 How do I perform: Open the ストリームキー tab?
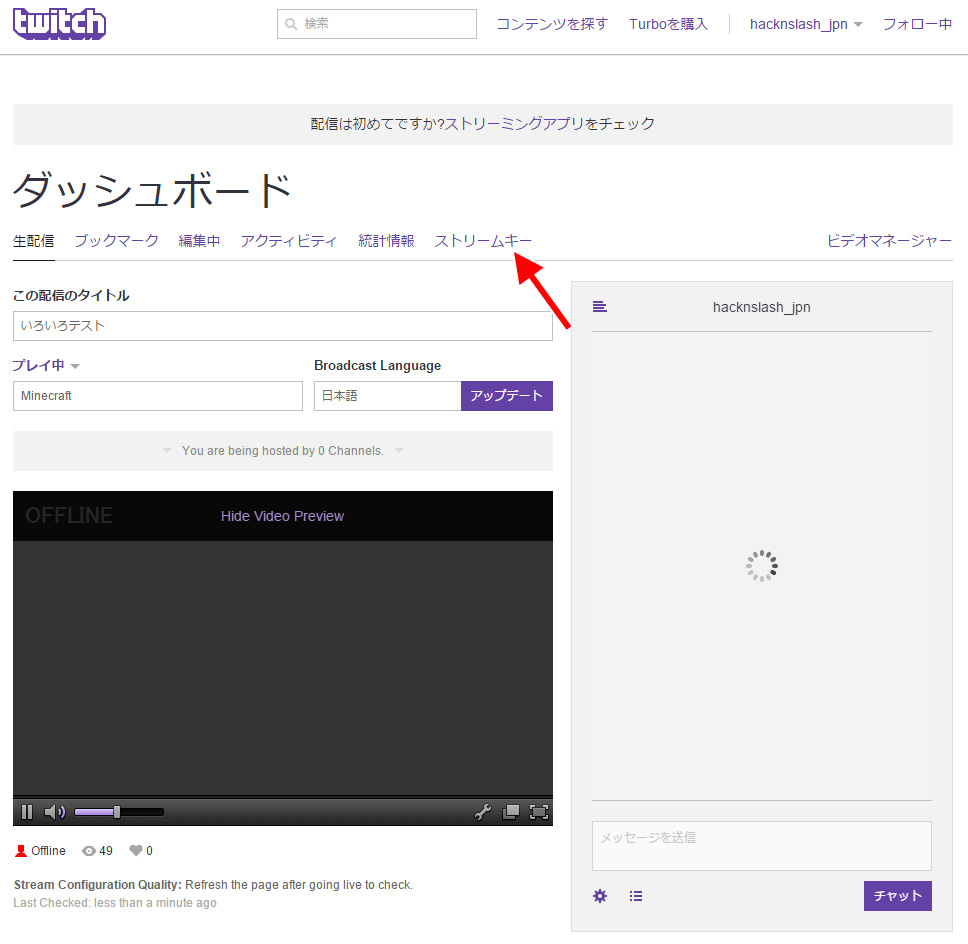click(483, 241)
